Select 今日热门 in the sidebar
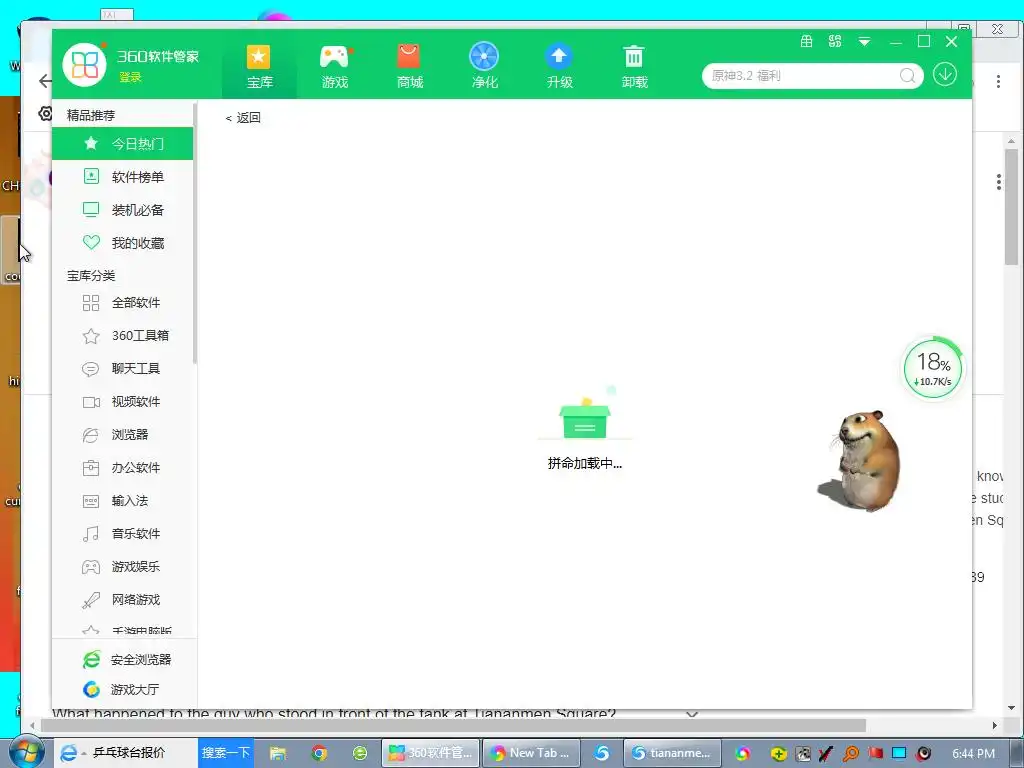Image resolution: width=1024 pixels, height=768 pixels. tap(123, 144)
